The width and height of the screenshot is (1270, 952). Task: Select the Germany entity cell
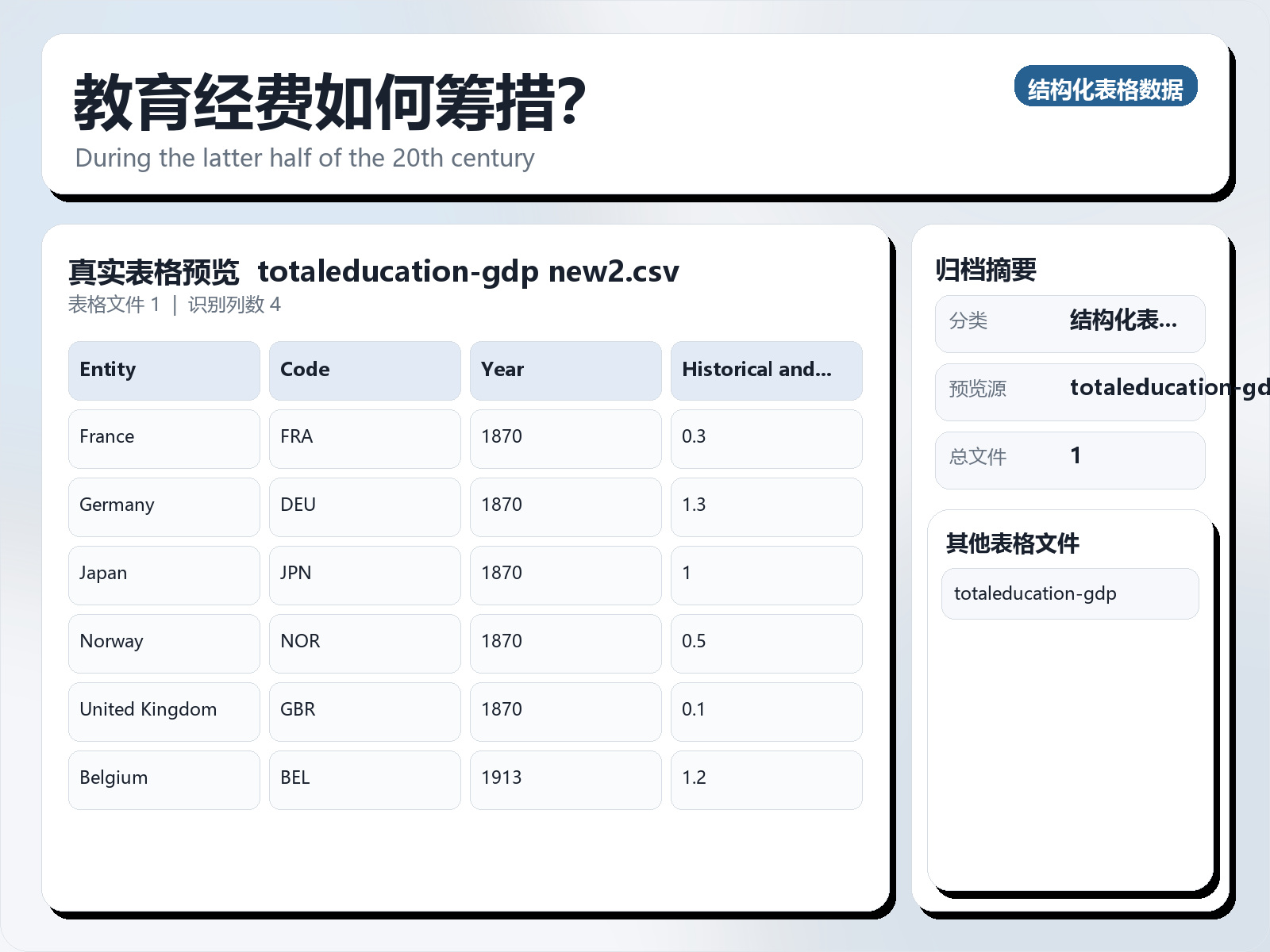pyautogui.click(x=164, y=505)
